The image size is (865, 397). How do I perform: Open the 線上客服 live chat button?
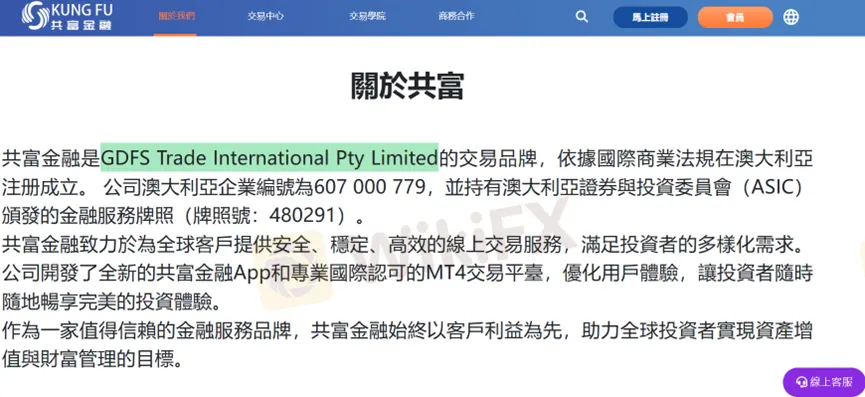pyautogui.click(x=824, y=382)
